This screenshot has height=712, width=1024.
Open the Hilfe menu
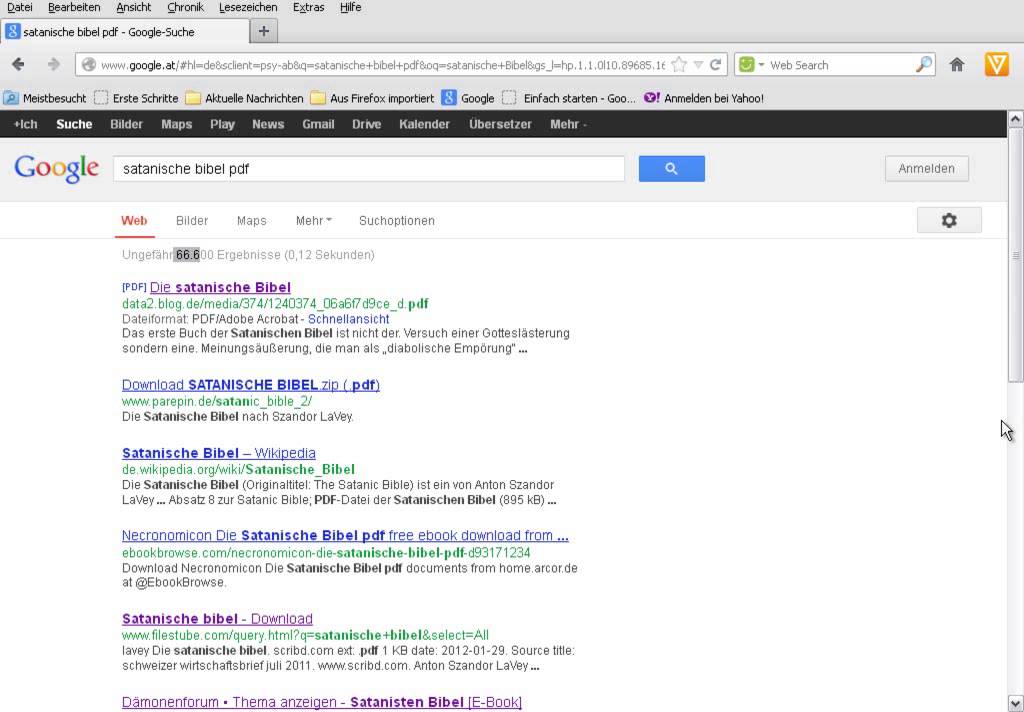click(351, 7)
